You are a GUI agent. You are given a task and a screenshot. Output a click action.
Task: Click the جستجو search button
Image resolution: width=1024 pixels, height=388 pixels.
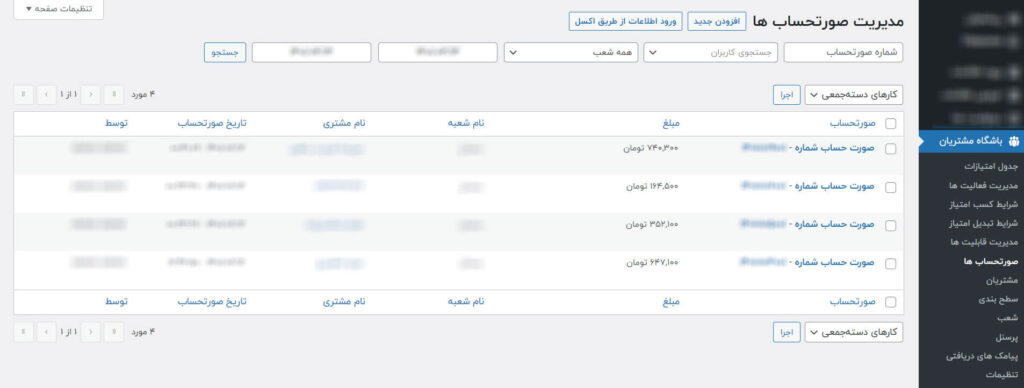point(225,52)
